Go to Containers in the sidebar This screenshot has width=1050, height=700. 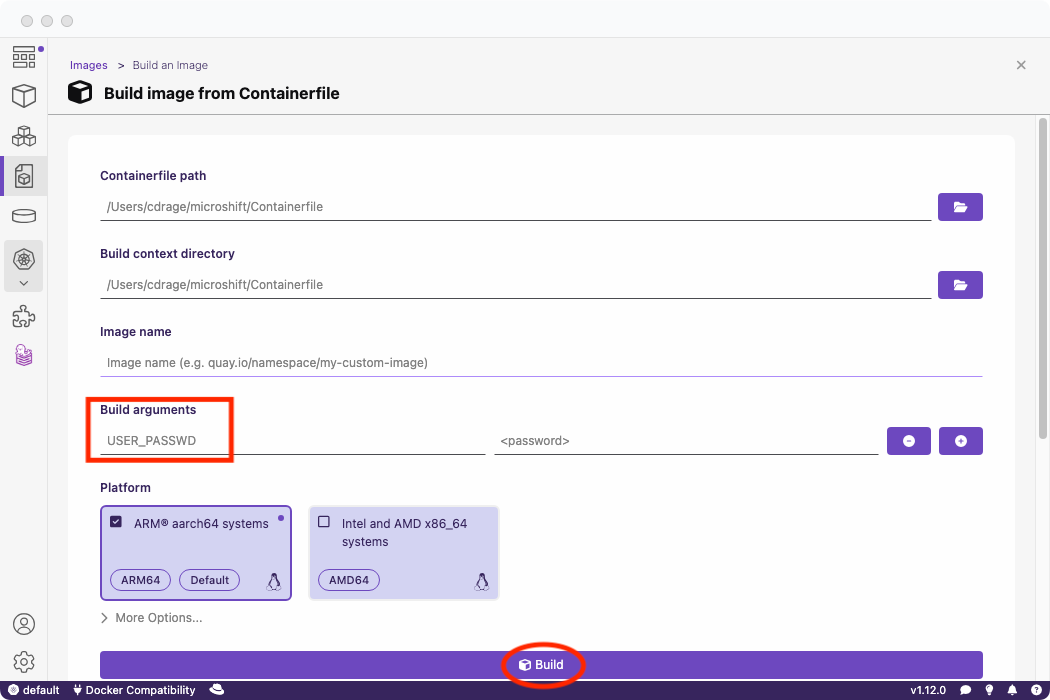pos(24,96)
